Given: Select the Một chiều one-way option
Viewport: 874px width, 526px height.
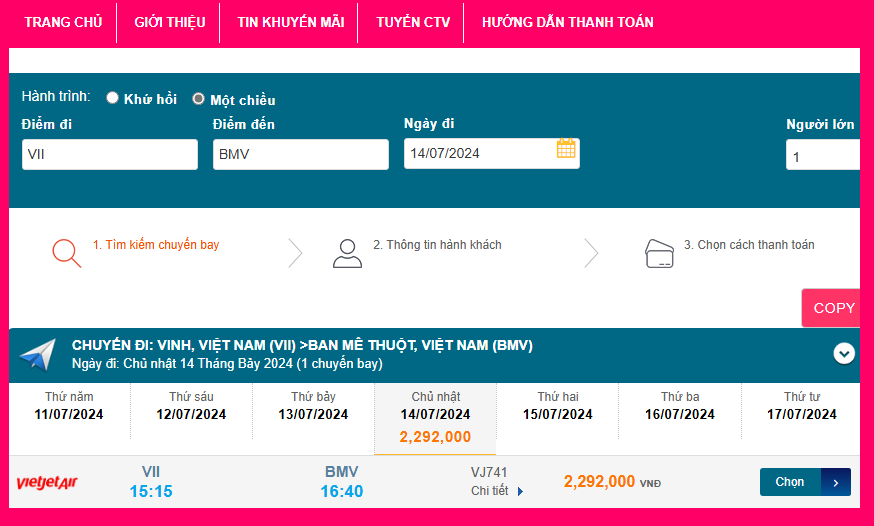Looking at the screenshot, I should pyautogui.click(x=198, y=99).
